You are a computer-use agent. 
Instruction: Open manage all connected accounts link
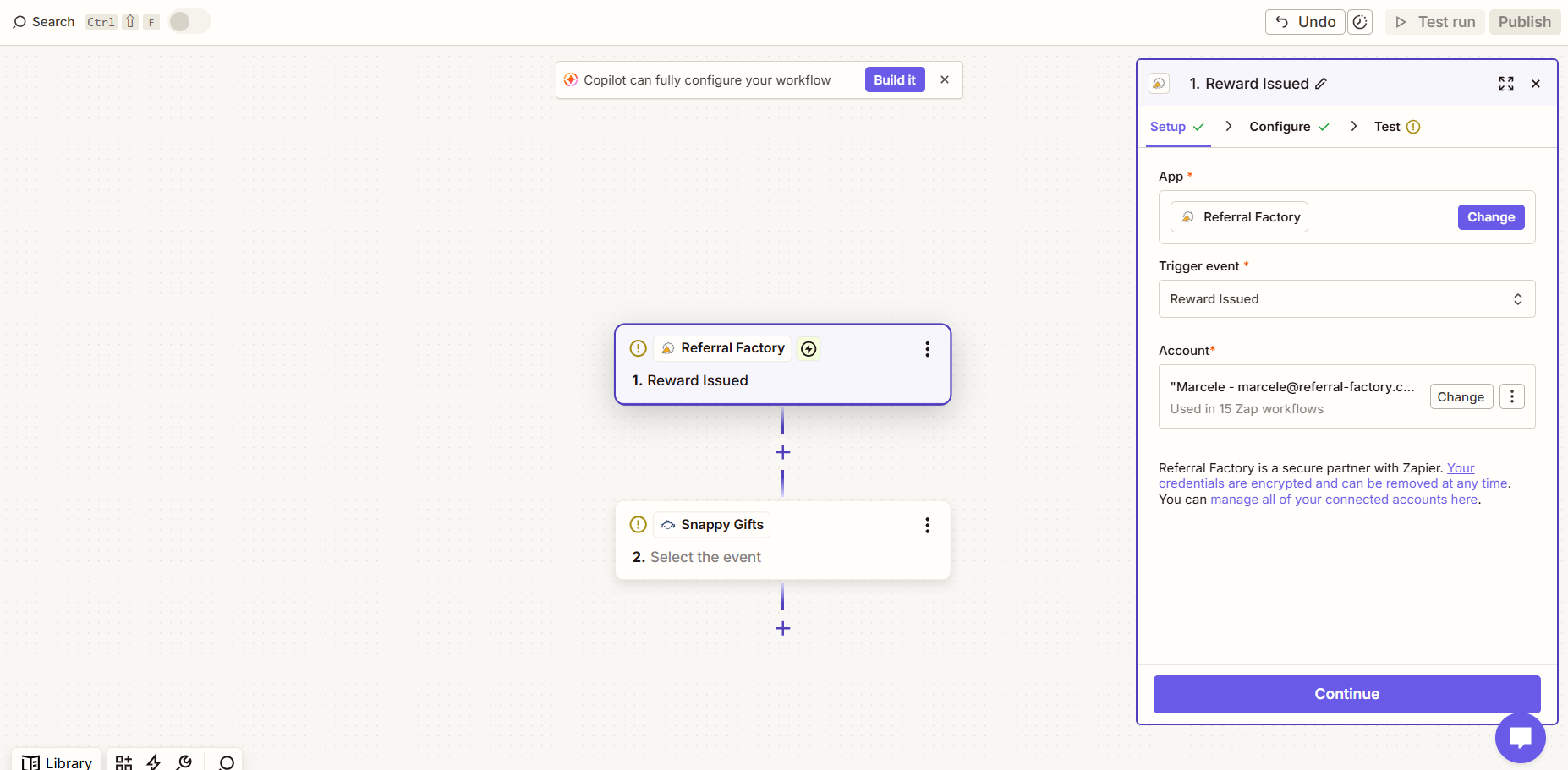tap(1344, 500)
